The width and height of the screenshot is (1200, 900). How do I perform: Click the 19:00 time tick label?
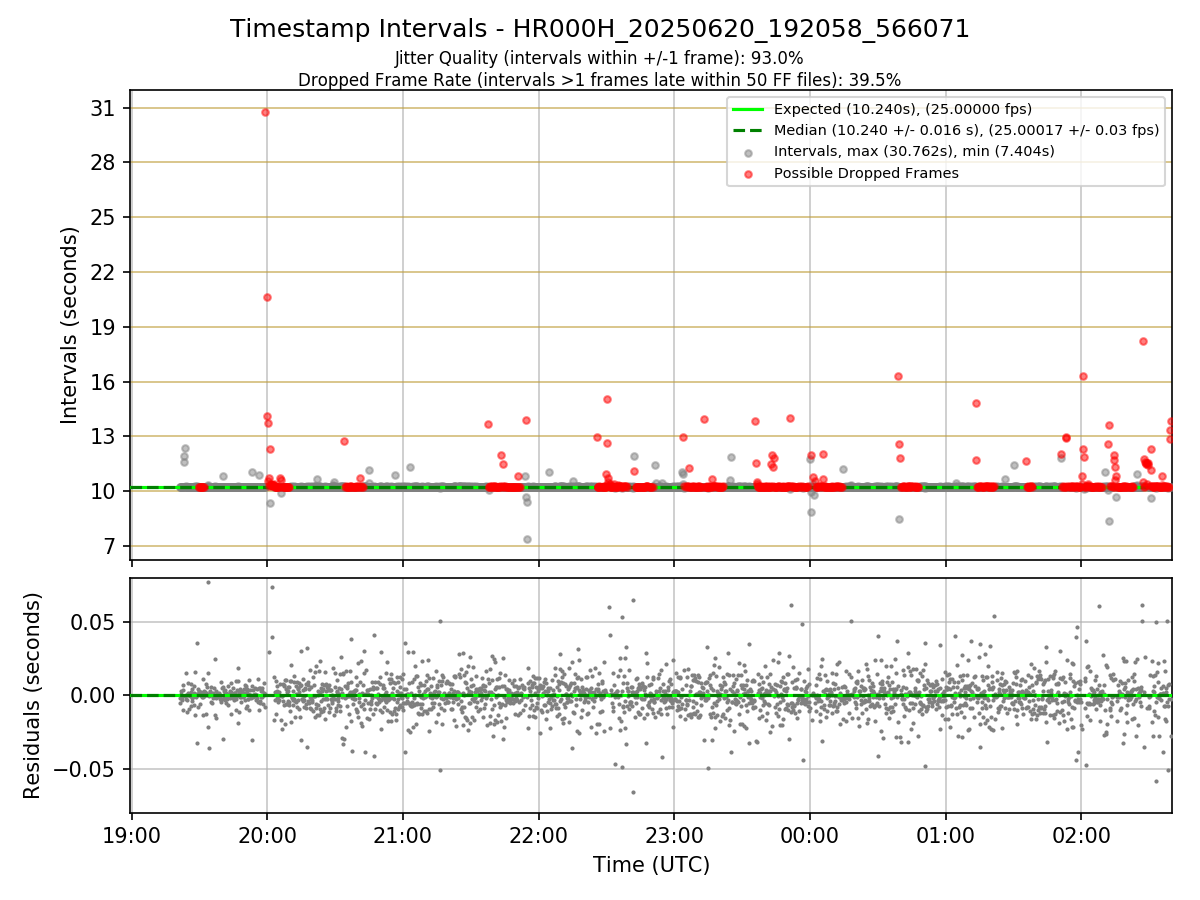click(132, 833)
